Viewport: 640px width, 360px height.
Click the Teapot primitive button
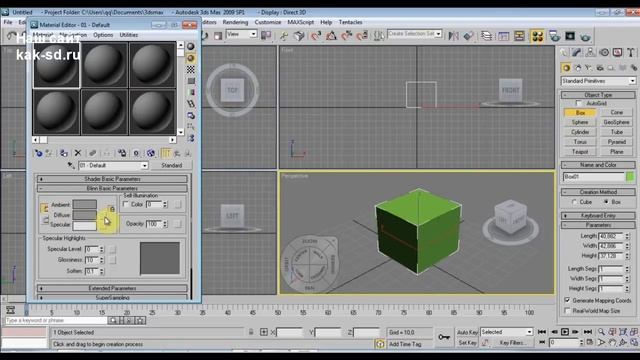(580, 151)
